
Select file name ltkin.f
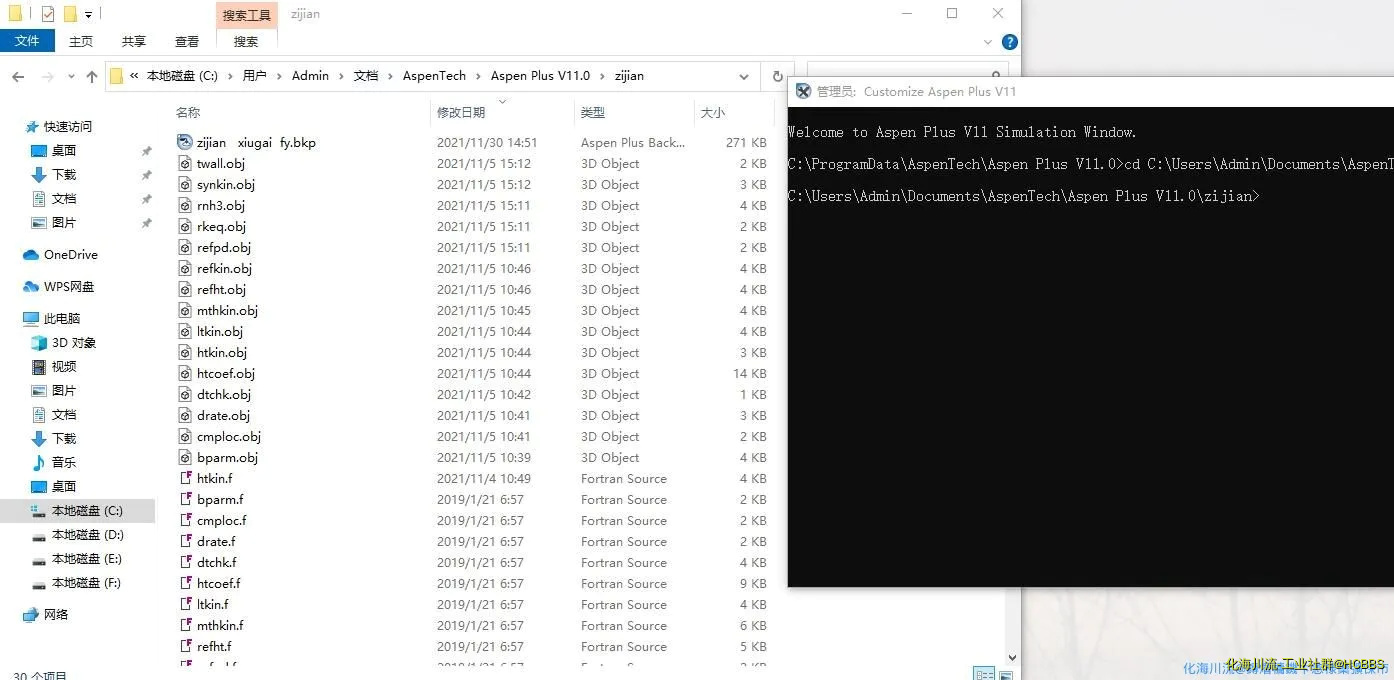pos(213,604)
